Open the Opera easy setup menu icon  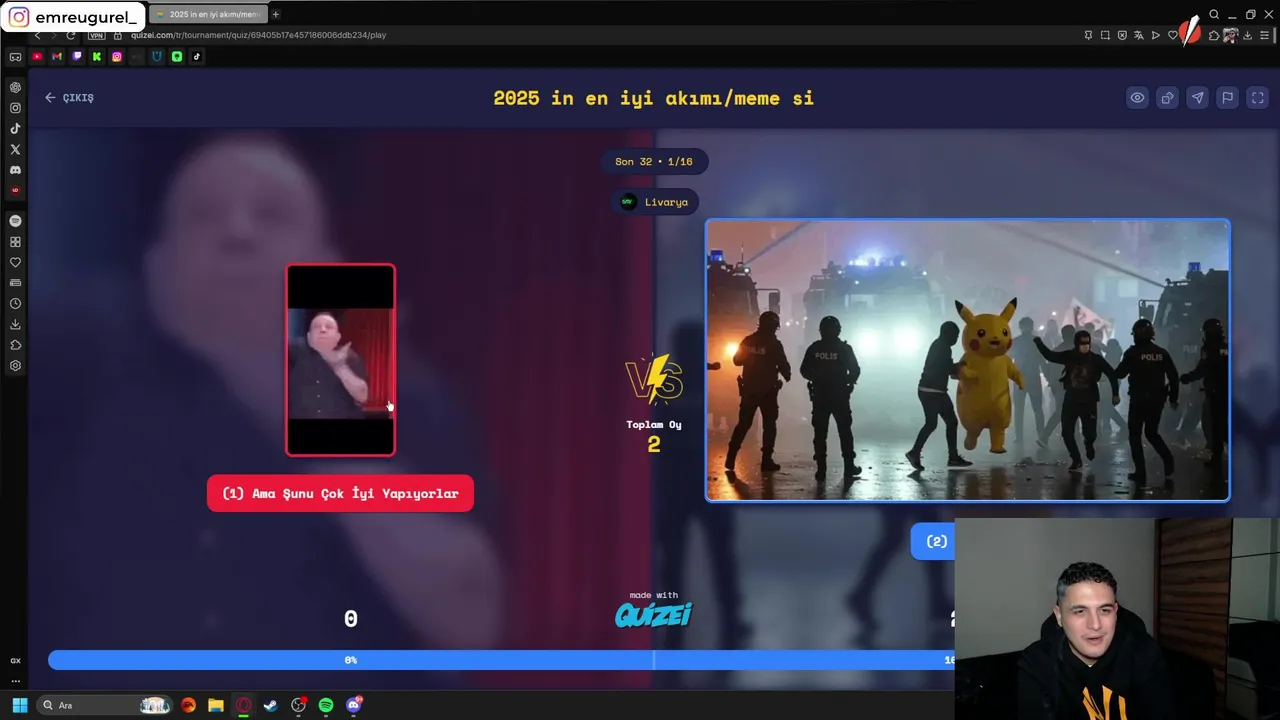pos(1264,35)
